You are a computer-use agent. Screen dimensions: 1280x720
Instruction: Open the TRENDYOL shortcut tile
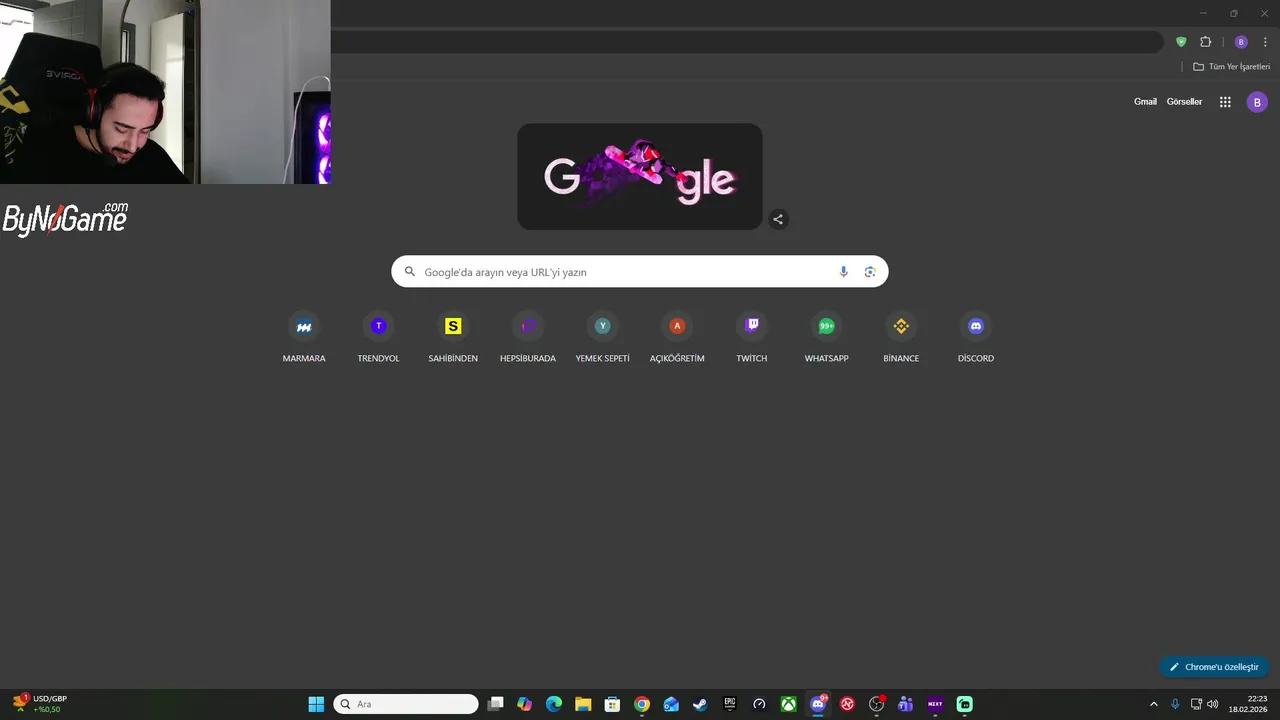[378, 337]
